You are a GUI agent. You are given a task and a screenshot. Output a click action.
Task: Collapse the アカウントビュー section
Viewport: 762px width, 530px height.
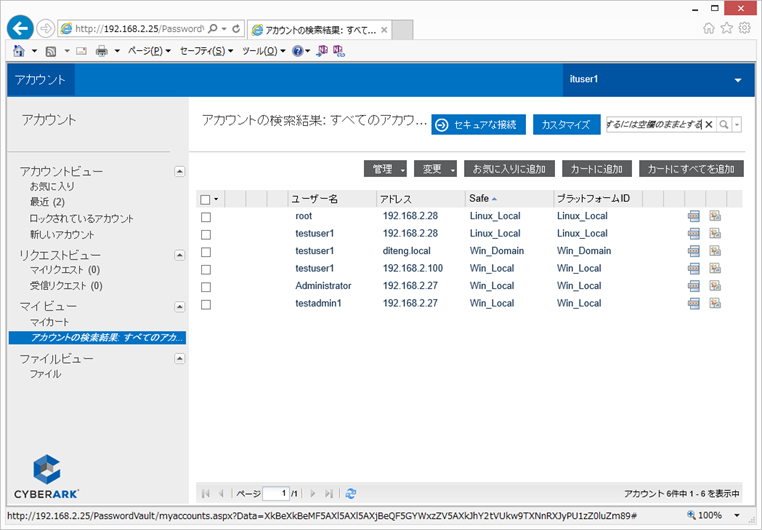point(179,171)
